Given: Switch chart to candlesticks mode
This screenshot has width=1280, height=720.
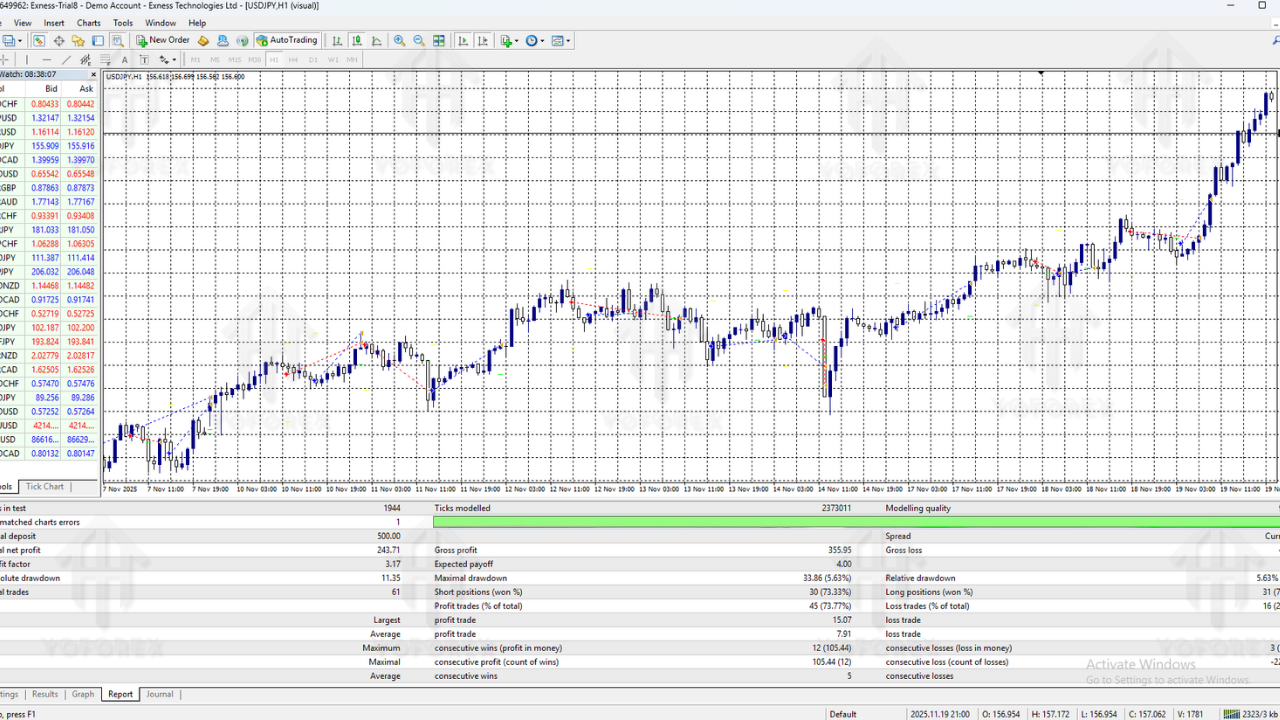Looking at the screenshot, I should pos(357,41).
